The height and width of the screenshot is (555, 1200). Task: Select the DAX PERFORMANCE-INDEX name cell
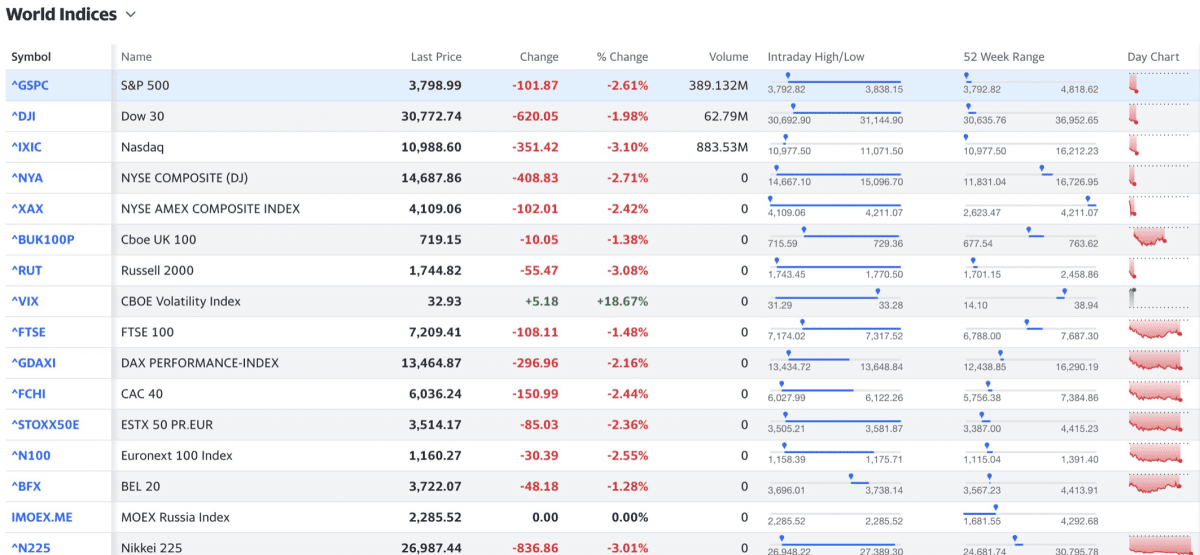(200, 364)
